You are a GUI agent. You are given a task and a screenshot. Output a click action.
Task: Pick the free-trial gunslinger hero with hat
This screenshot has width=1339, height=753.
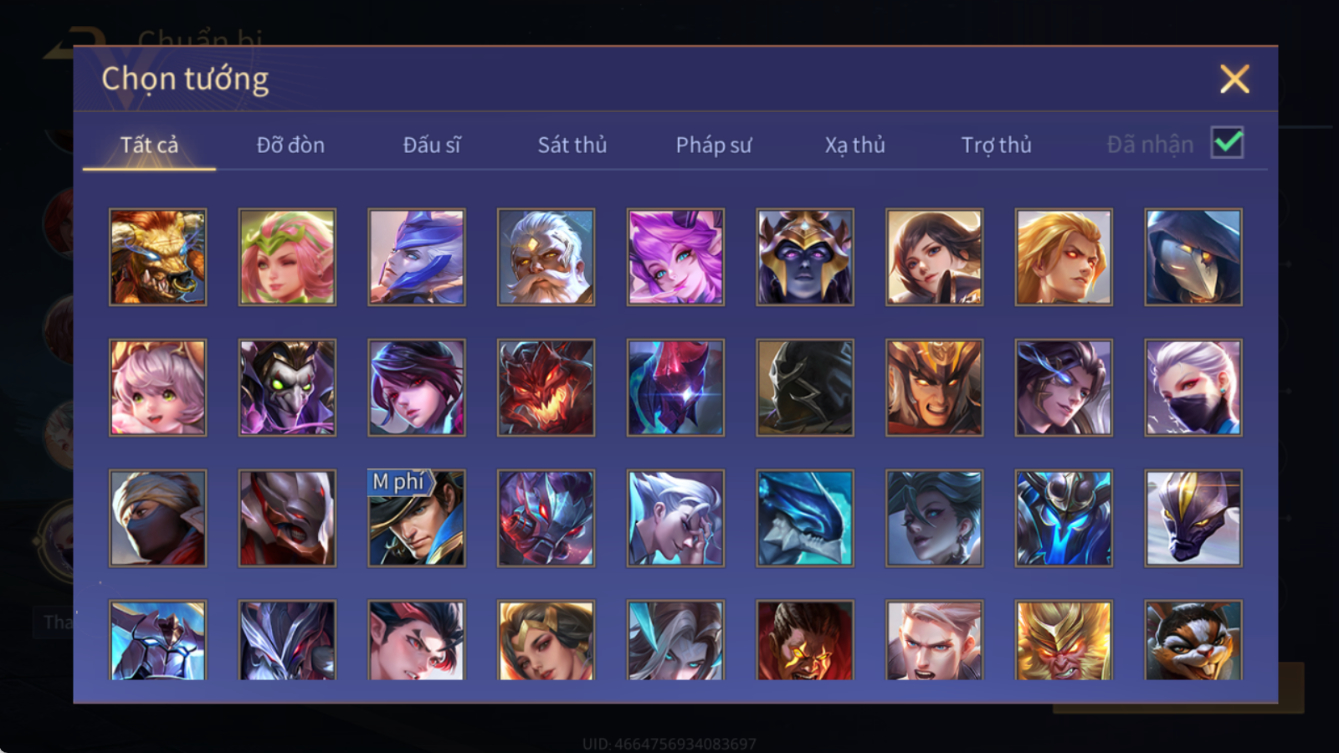coord(417,518)
